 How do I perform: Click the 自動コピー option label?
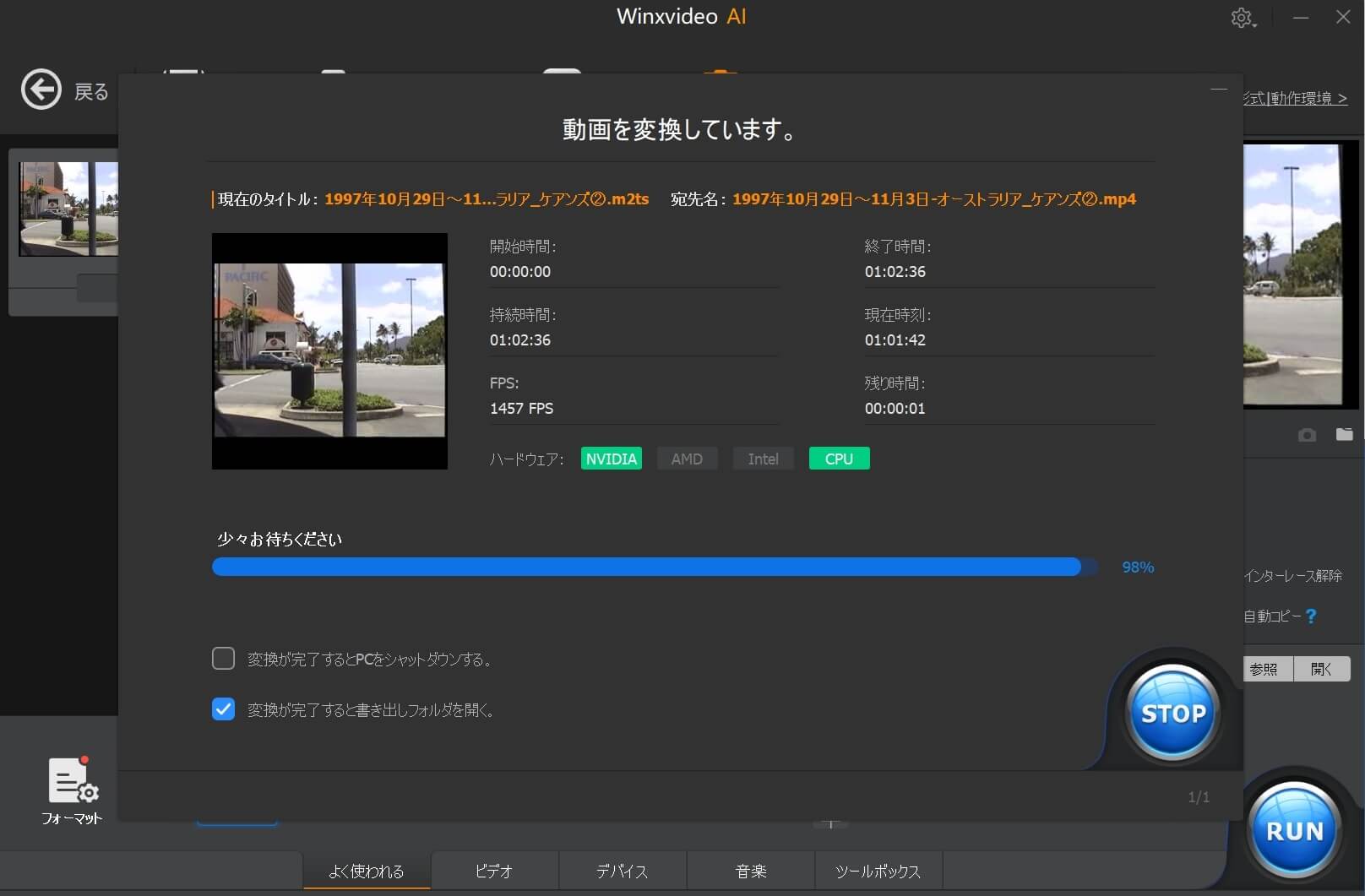tap(1272, 616)
